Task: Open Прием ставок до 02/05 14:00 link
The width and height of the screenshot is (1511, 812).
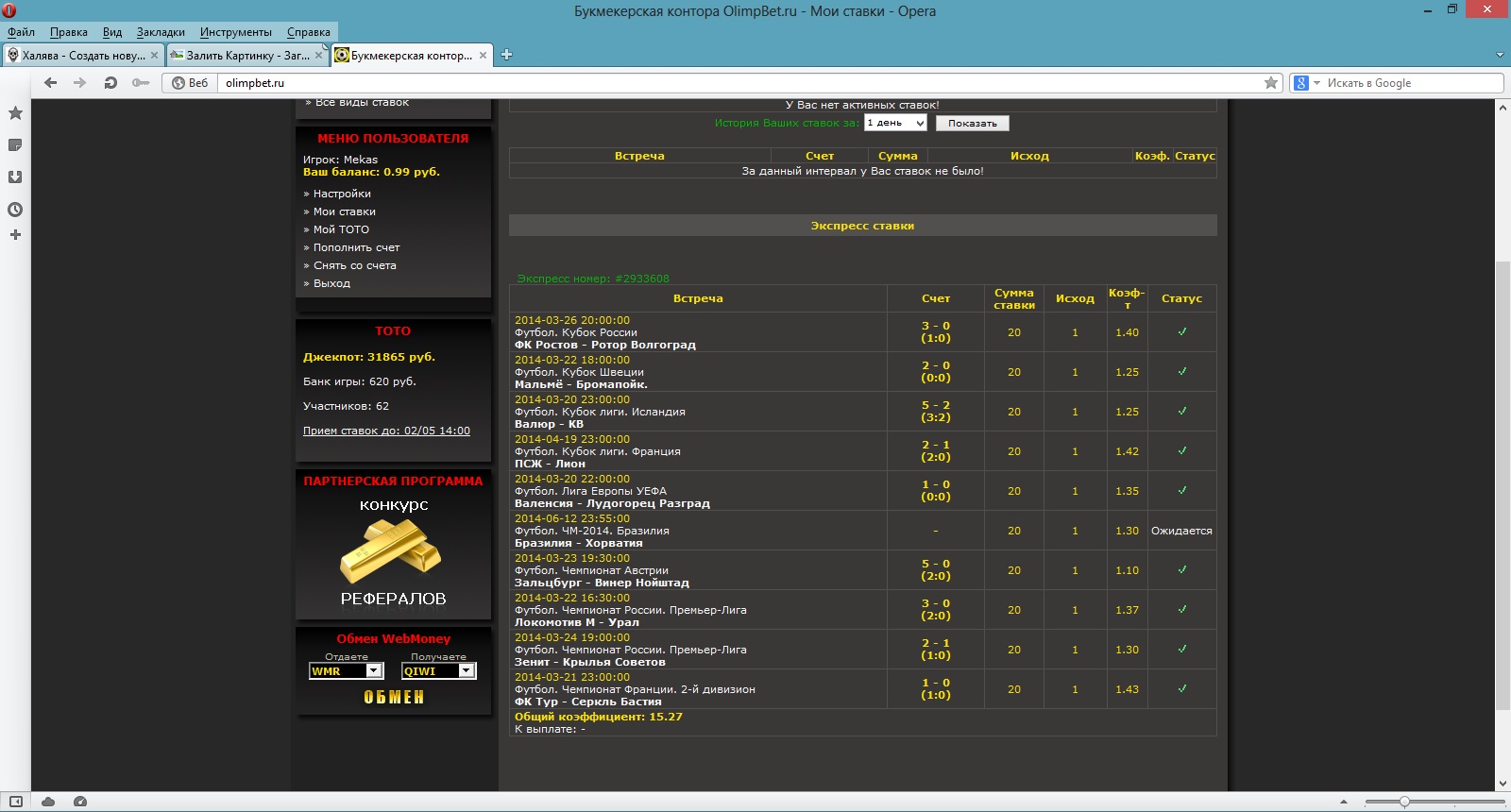Action: 386,431
